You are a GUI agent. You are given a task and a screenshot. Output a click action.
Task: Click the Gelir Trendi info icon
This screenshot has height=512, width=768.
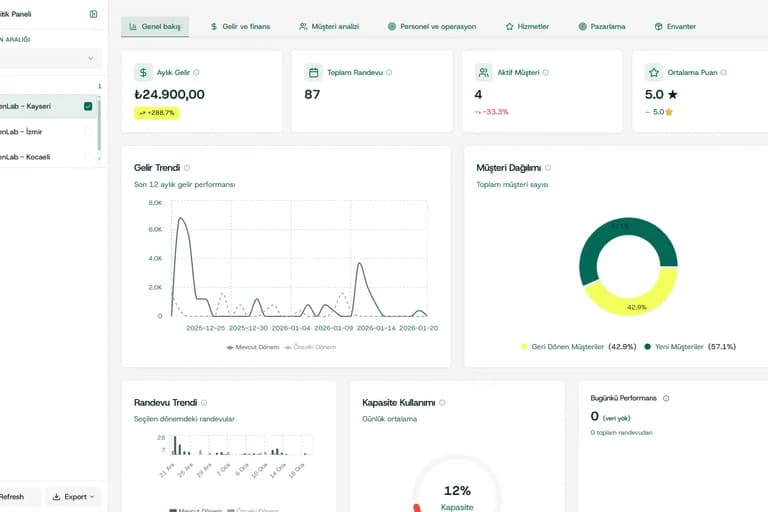pyautogui.click(x=187, y=168)
